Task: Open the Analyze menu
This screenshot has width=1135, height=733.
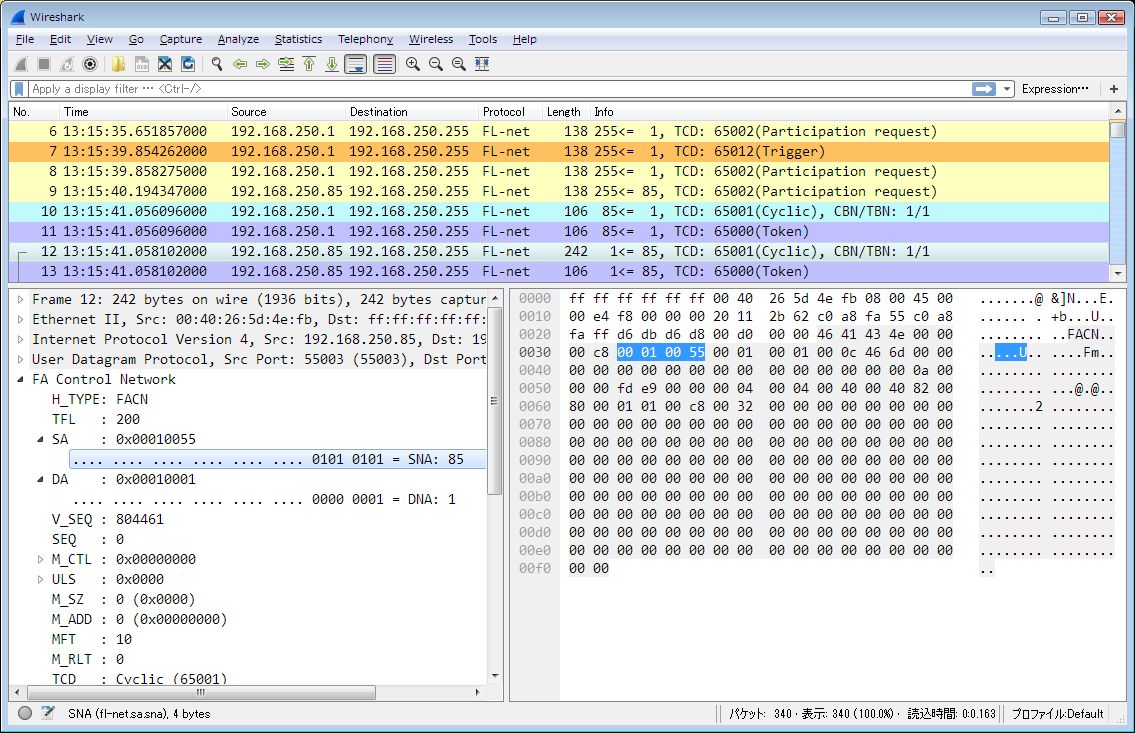Action: (238, 39)
